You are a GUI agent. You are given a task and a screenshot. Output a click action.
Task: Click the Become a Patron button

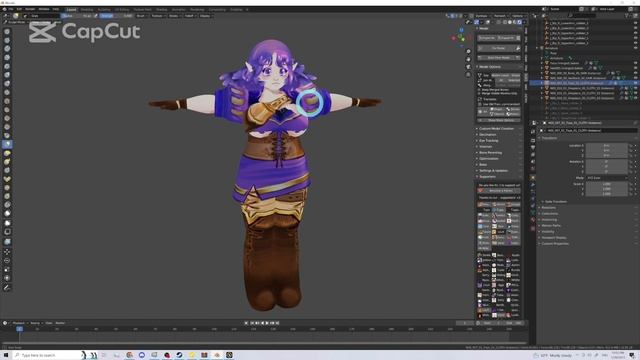(x=499, y=191)
